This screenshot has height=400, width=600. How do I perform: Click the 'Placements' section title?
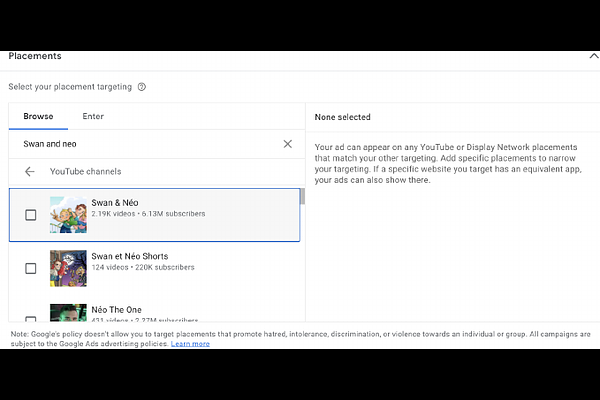pos(35,56)
